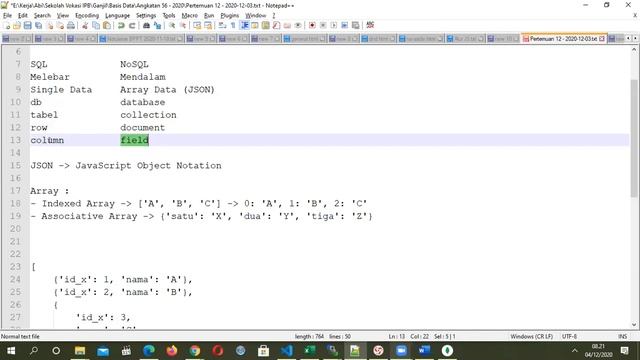Redo the last edit via toolbar
This screenshot has height=360, width=640.
132,25
